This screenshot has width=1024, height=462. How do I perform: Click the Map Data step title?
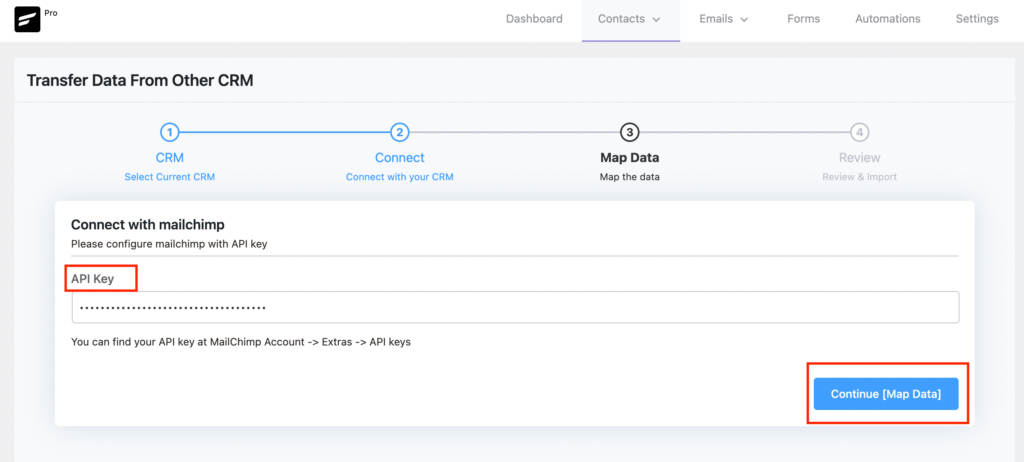(x=630, y=157)
